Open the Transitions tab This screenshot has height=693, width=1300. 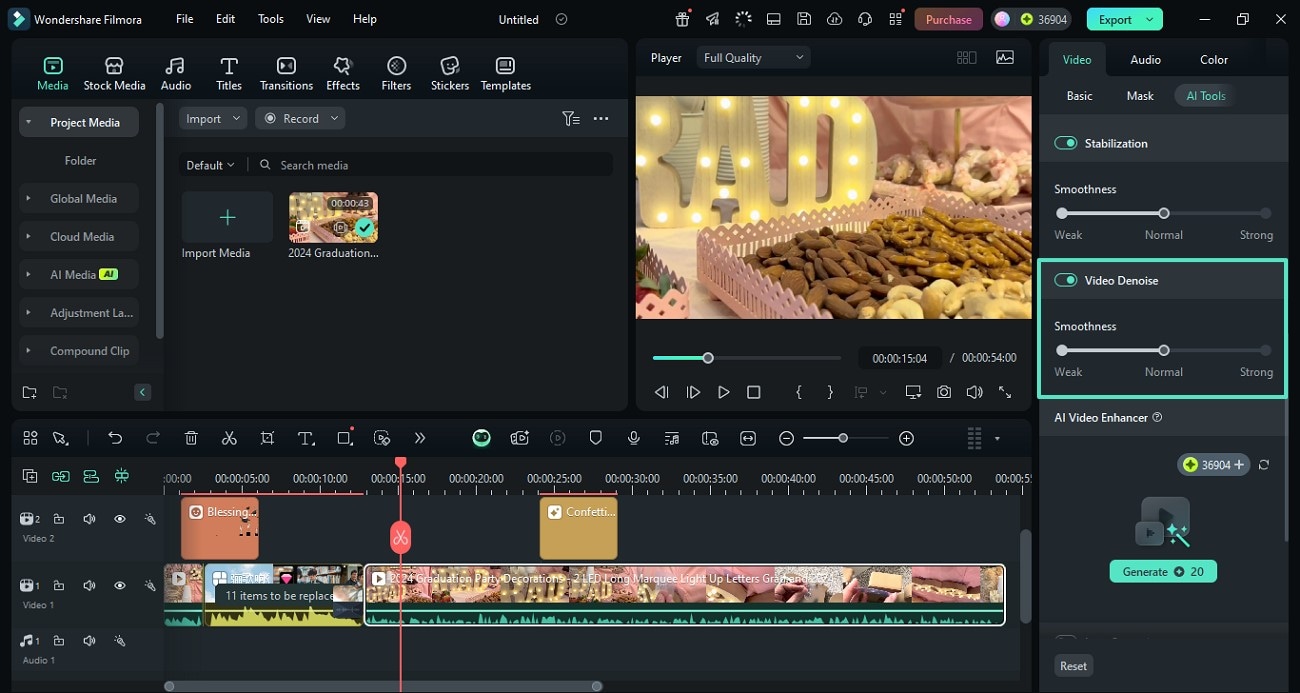(x=286, y=73)
